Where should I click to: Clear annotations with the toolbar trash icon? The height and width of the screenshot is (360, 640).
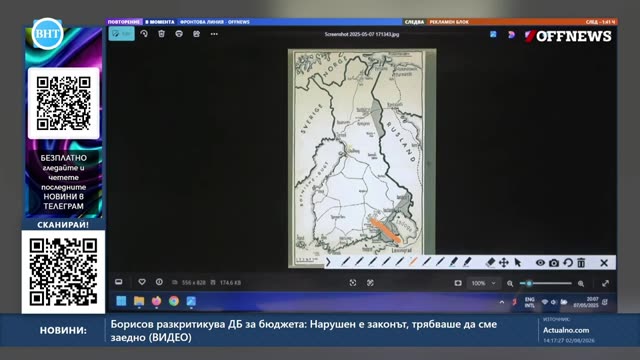click(581, 262)
